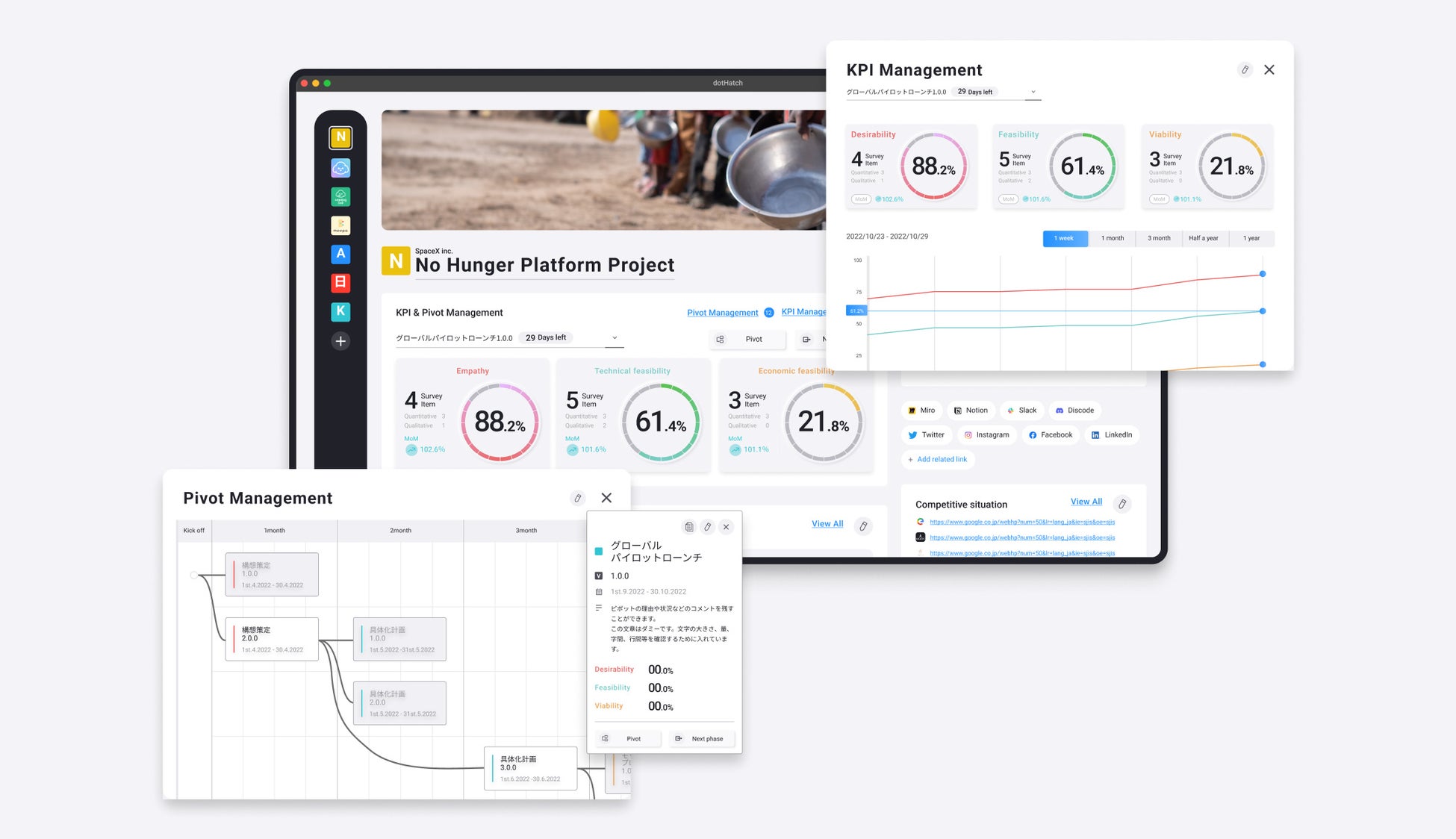The image size is (1456, 839).
Task: Expand the phase dropdown under KPI & Pivot Management
Action: (x=615, y=337)
